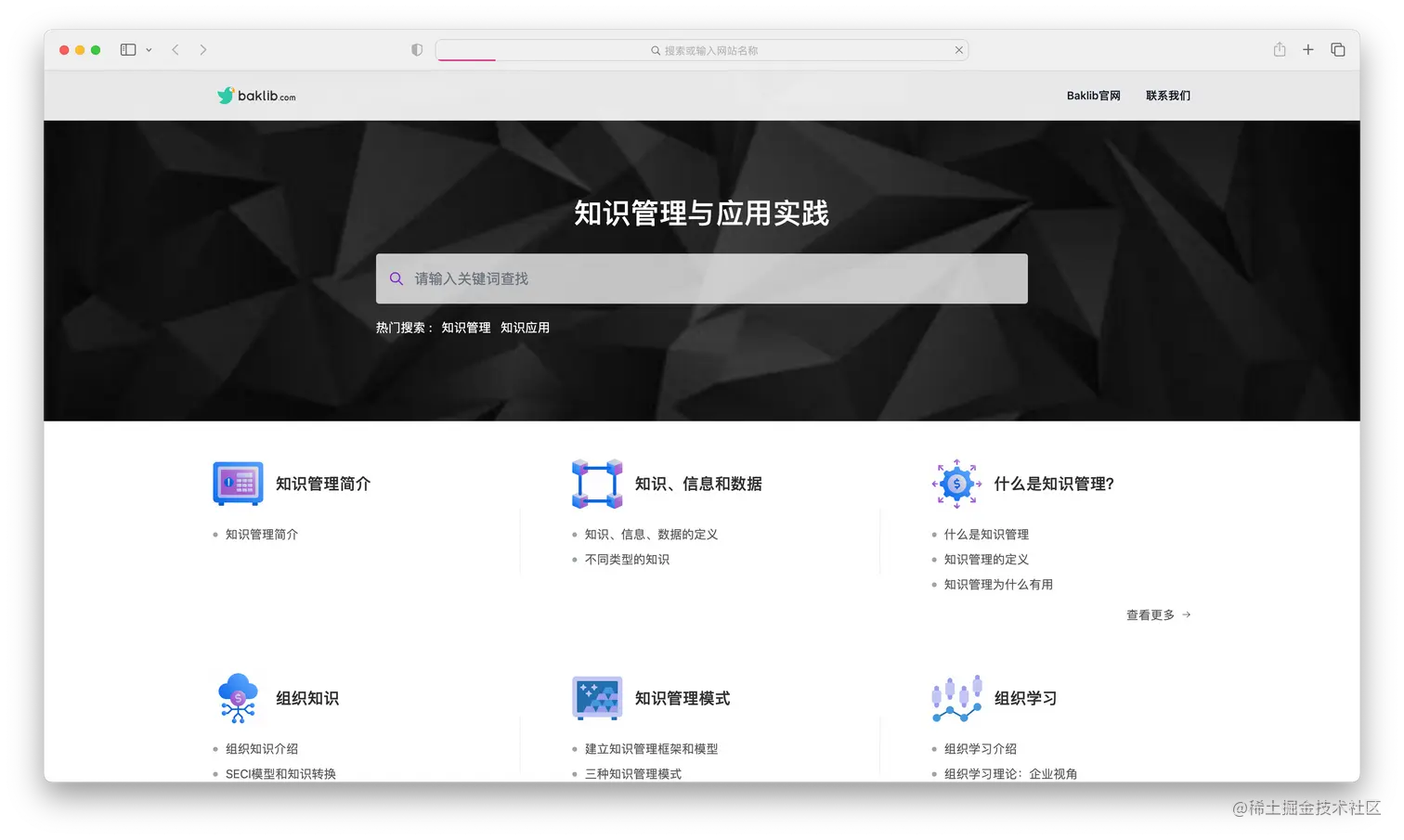Open article 知识管理的定义
The image size is (1404, 840).
point(986,560)
